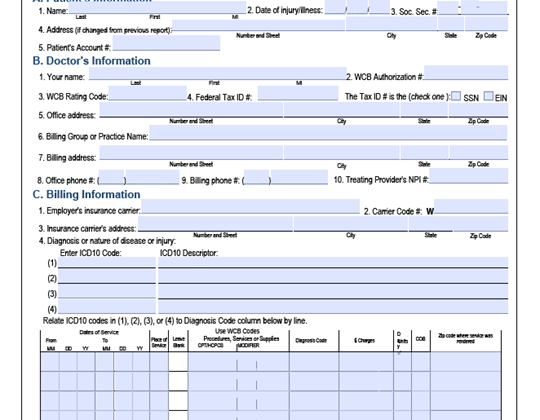Screen dimensions: 540x420
Task: Click the Office address State field
Action: coord(424,109)
